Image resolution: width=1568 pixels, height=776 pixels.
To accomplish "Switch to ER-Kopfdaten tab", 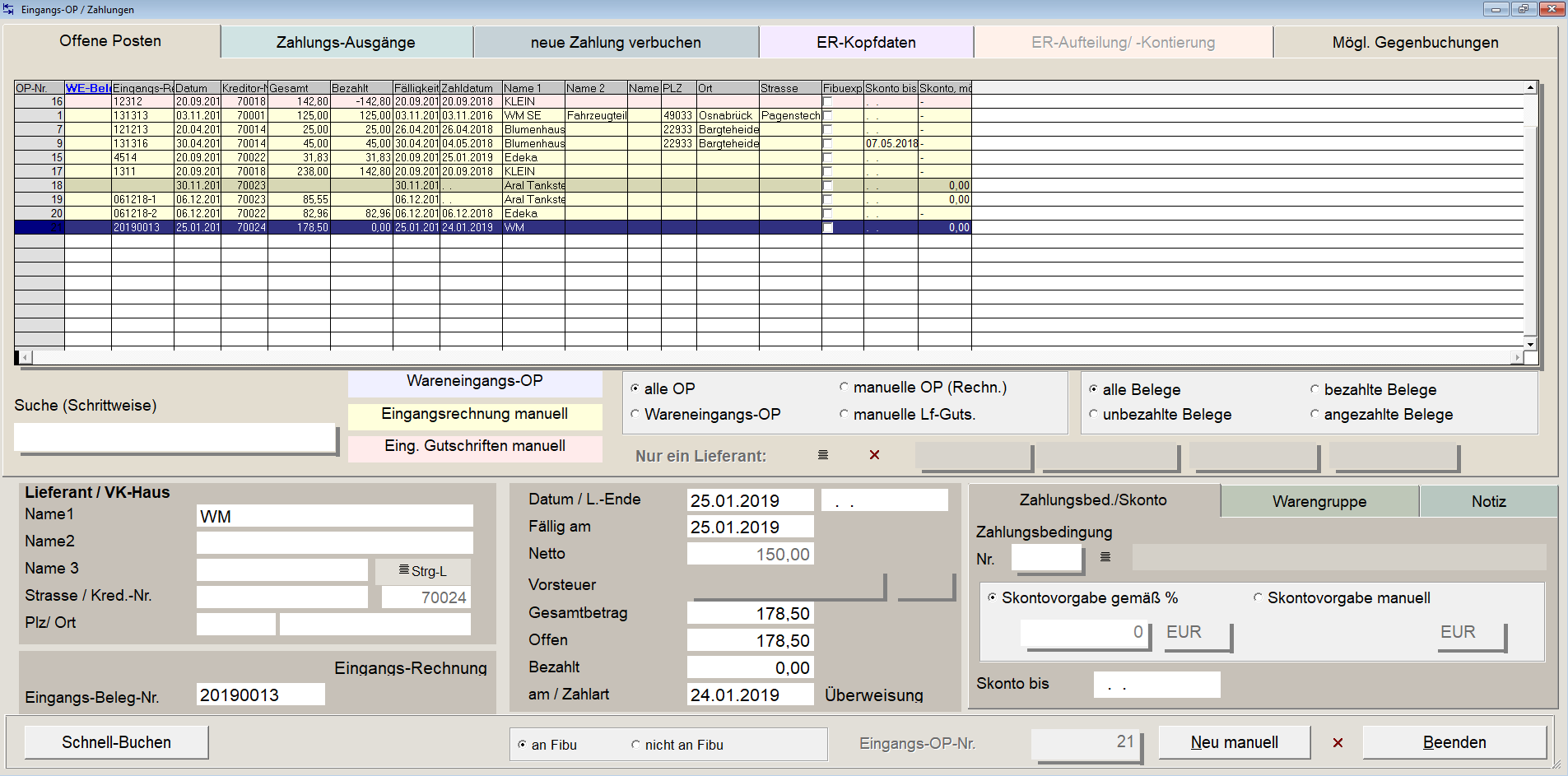I will 866,42.
